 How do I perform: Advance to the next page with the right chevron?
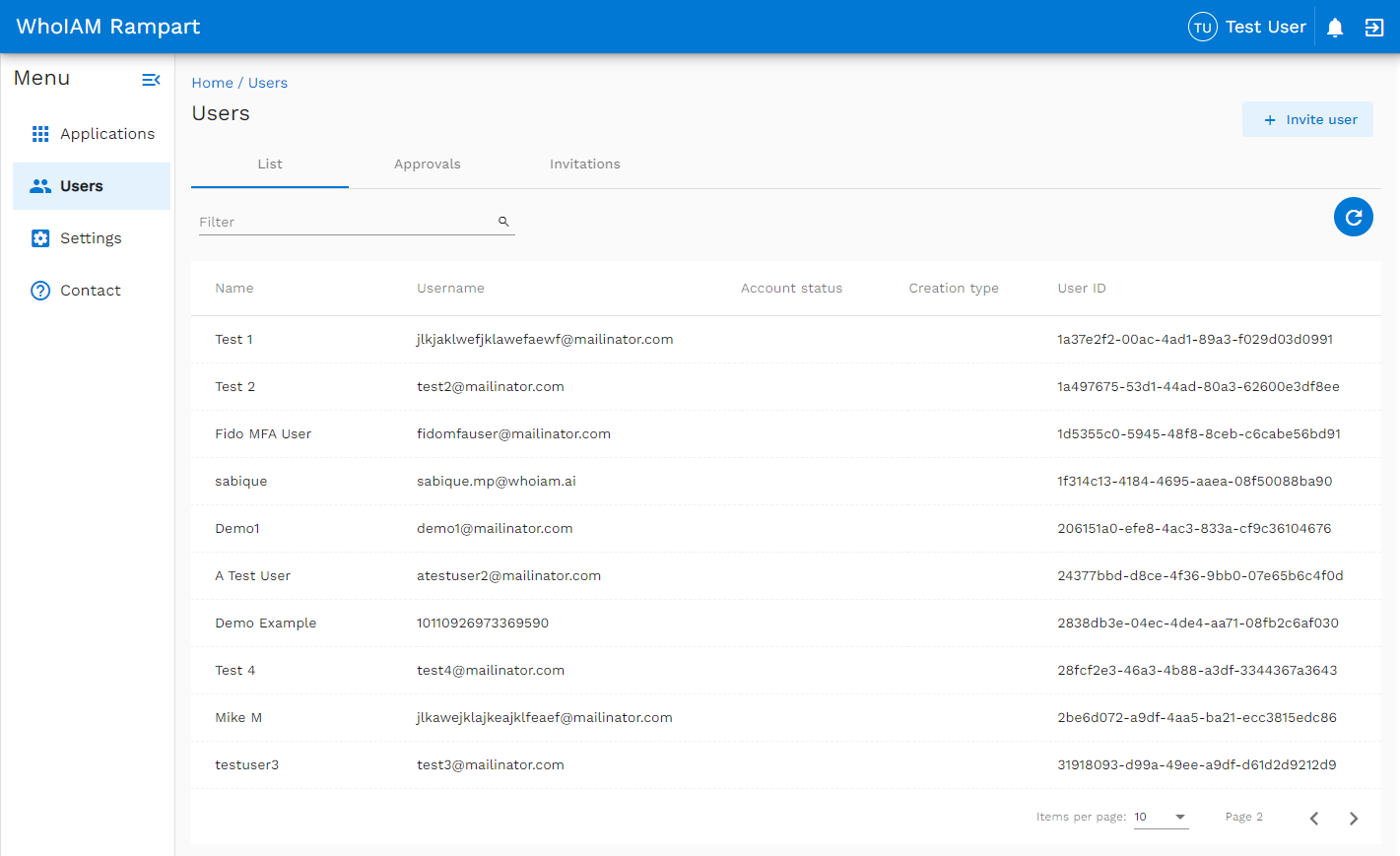tap(1354, 818)
